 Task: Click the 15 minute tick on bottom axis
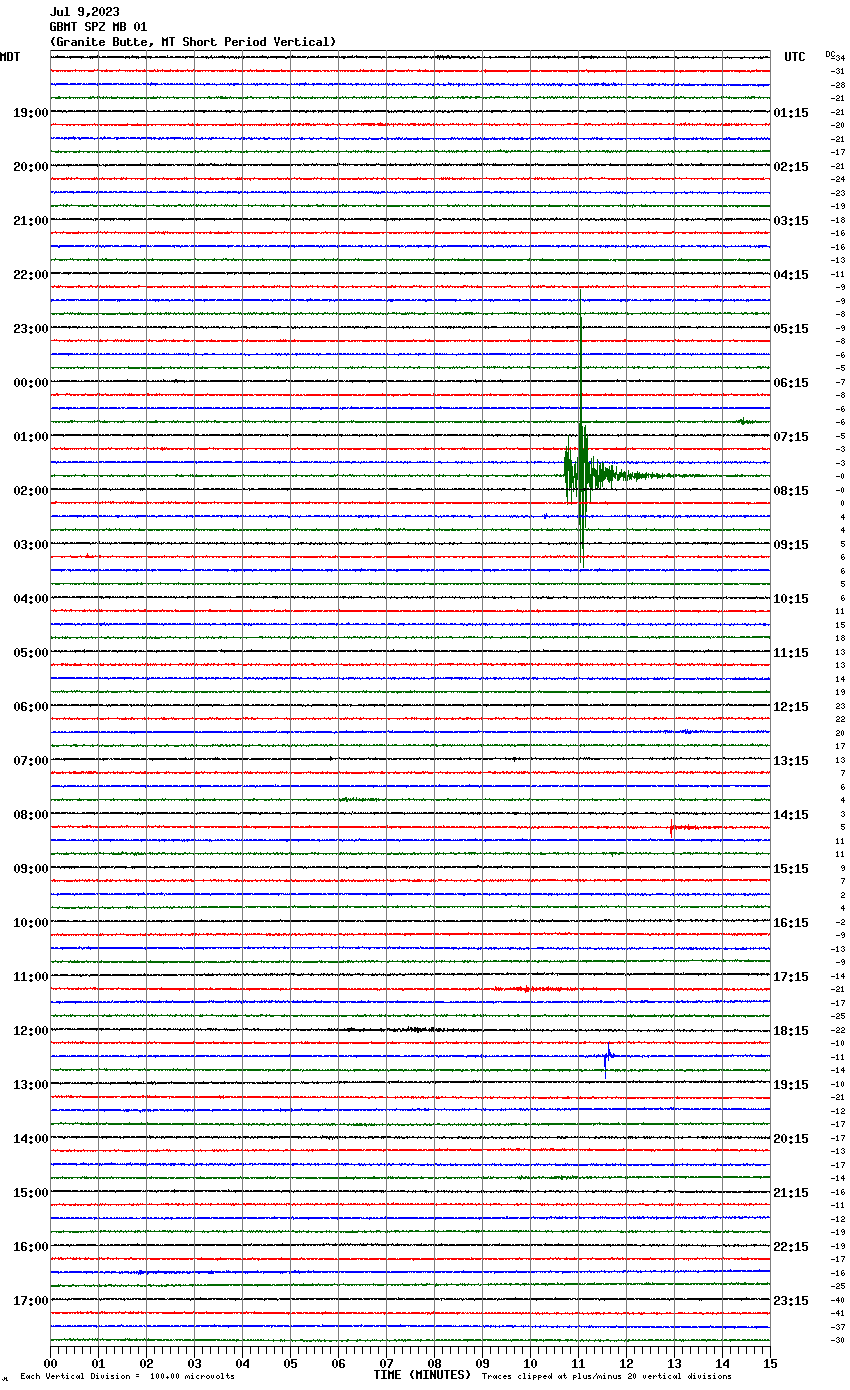pos(769,1363)
